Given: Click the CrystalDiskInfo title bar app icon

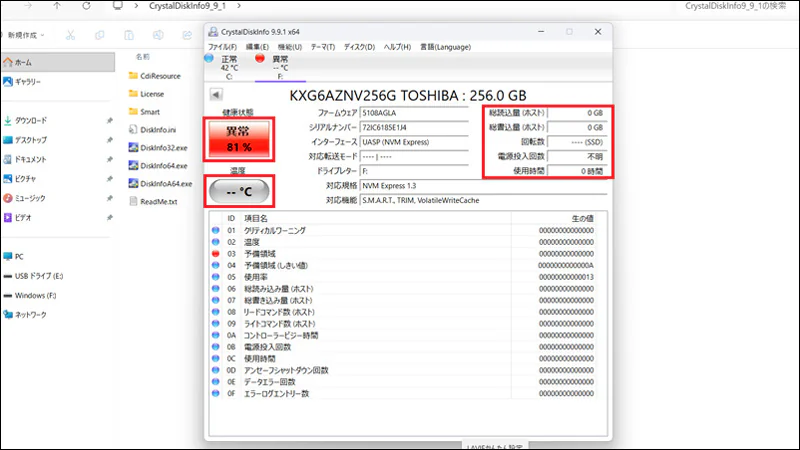Looking at the screenshot, I should 213,32.
